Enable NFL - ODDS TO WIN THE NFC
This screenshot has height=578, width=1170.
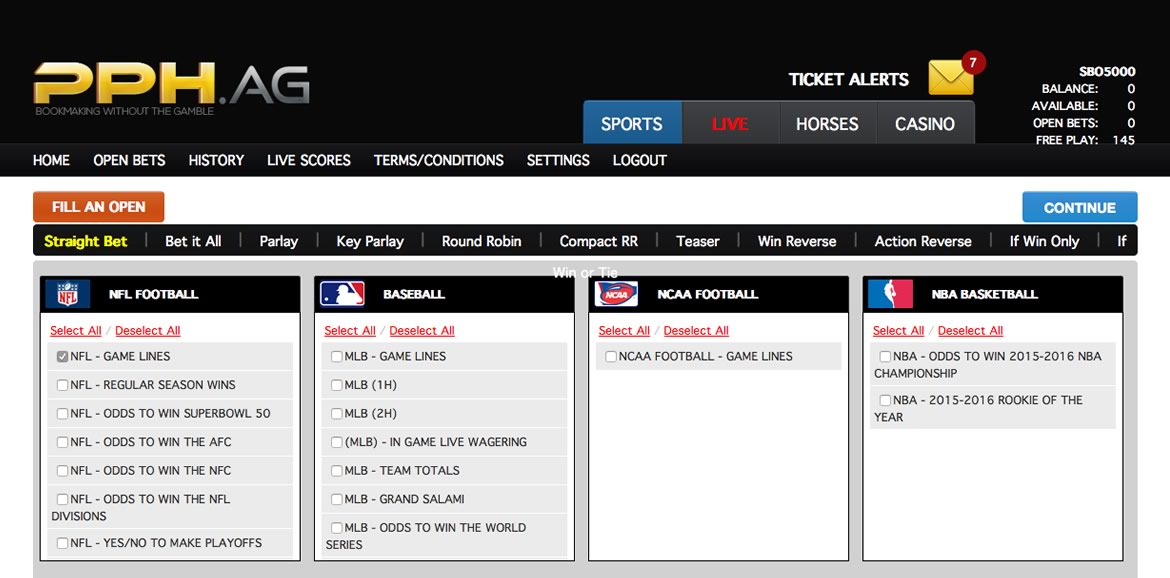click(63, 471)
